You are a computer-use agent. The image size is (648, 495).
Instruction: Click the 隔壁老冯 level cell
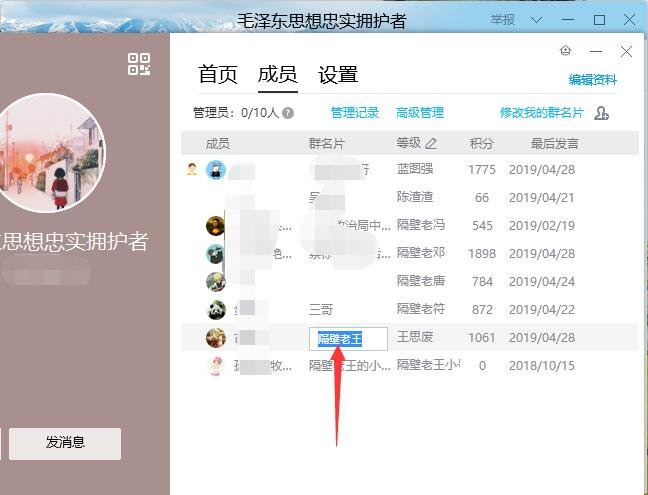tap(421, 225)
